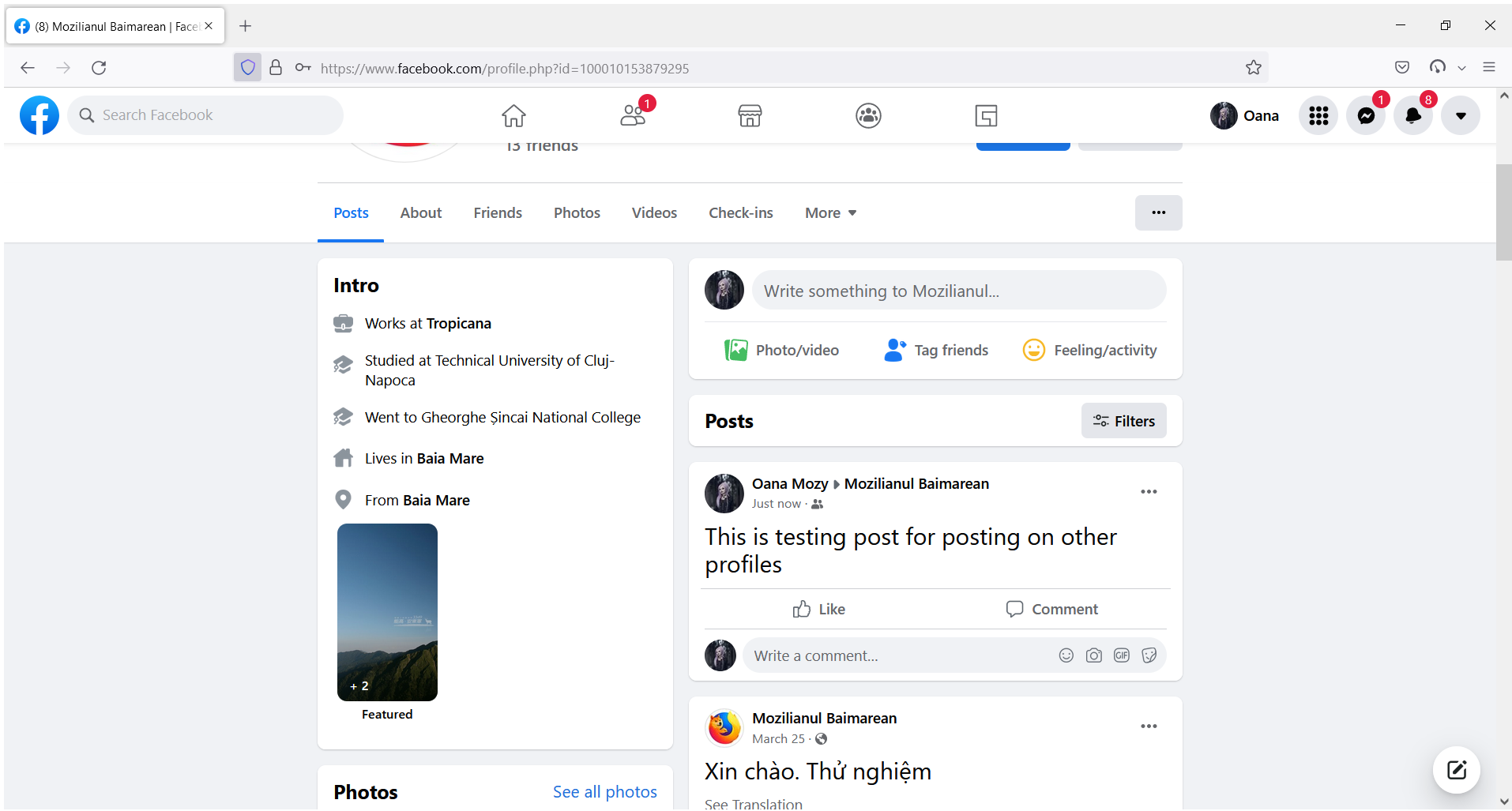
Task: Insert an emoji into the comment
Action: (x=1066, y=655)
